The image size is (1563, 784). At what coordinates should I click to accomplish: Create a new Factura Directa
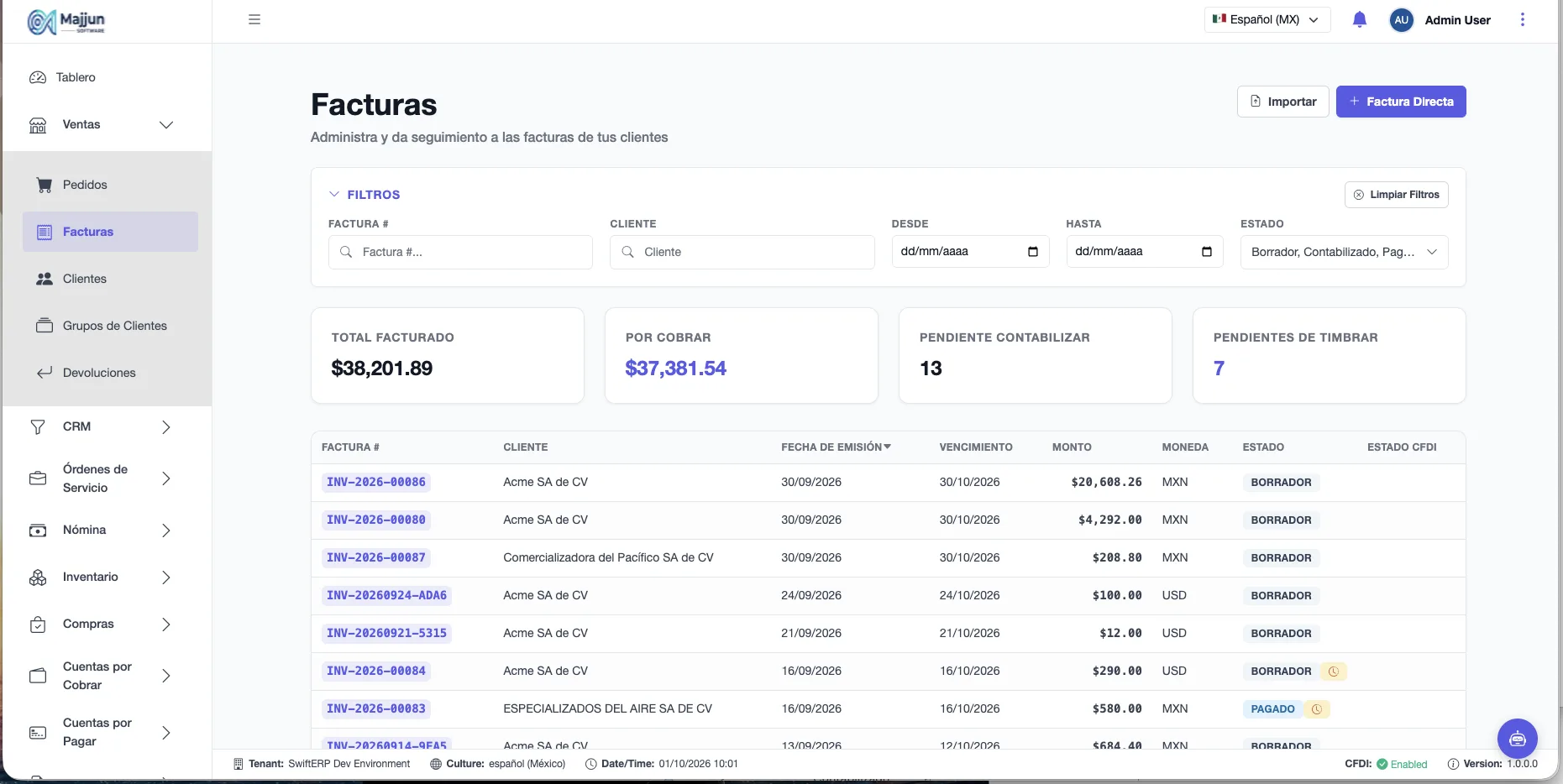[x=1400, y=102]
